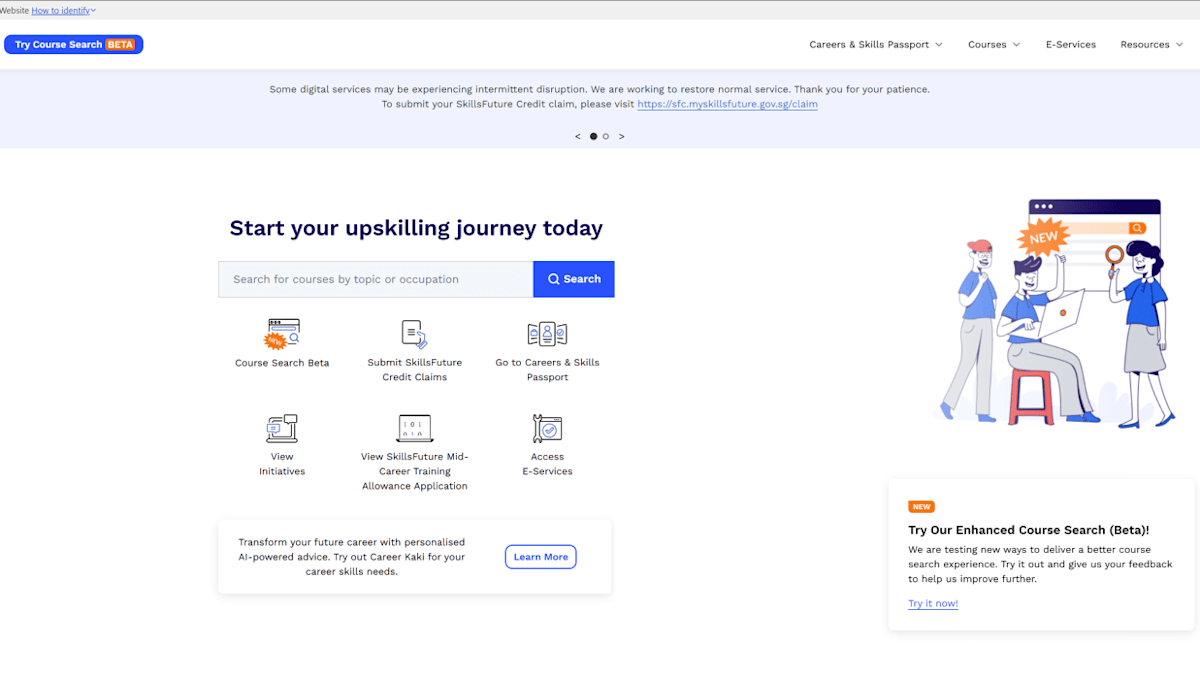Open the Careers & Skills Passport icon

[x=547, y=334]
